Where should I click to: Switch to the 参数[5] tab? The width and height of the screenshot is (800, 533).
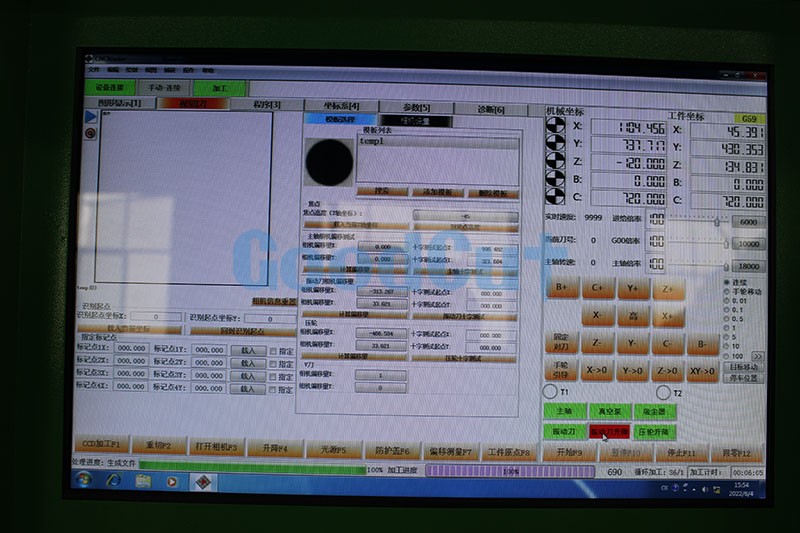(x=416, y=108)
